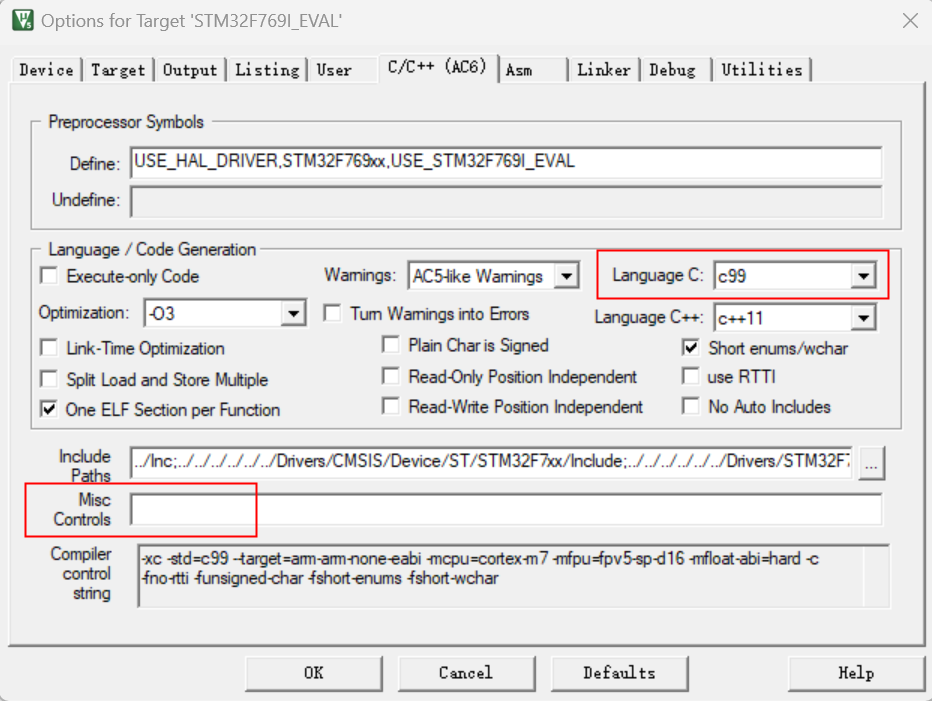Open the Language C dropdown
This screenshot has height=701, width=932.
(863, 277)
